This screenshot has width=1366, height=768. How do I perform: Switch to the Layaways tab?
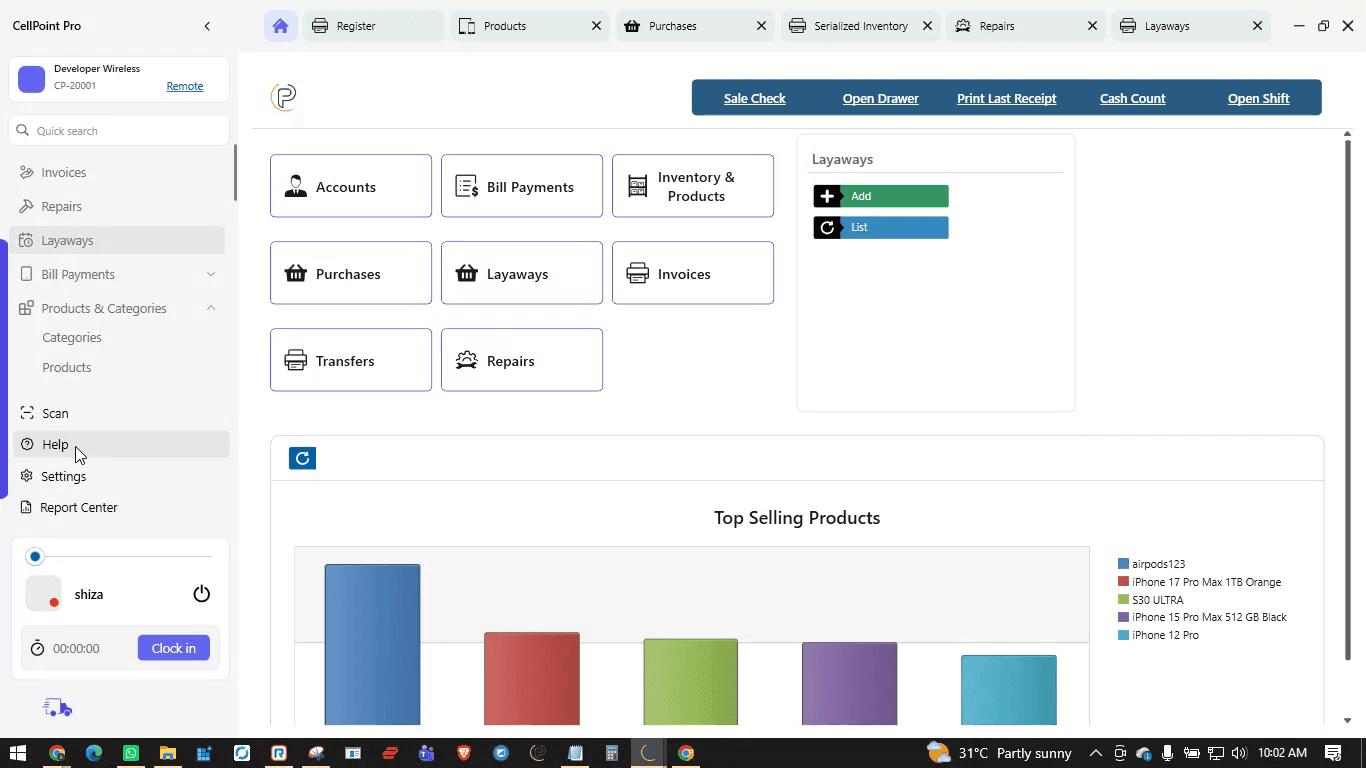tap(1190, 26)
